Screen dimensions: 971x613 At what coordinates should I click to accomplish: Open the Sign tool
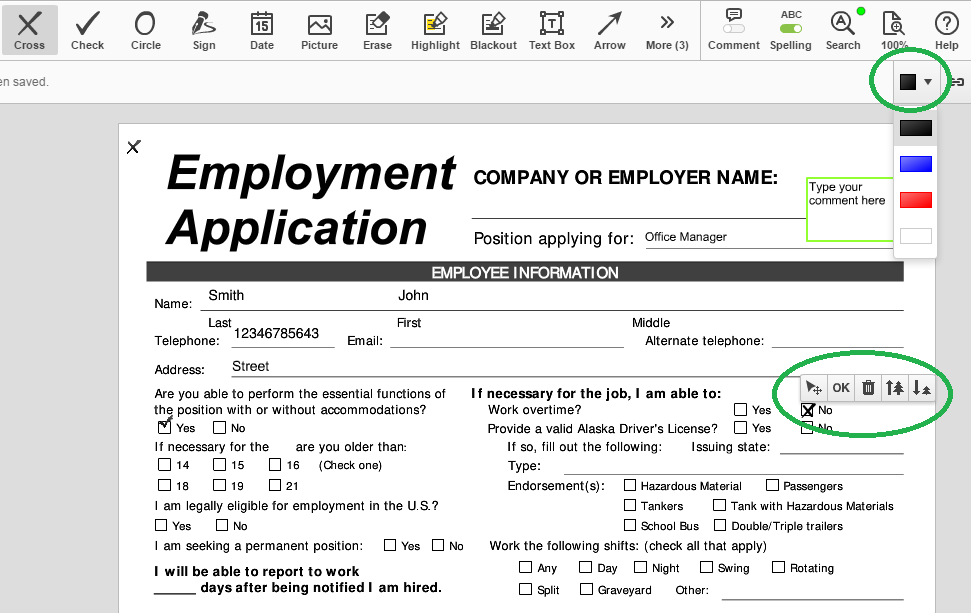coord(204,30)
